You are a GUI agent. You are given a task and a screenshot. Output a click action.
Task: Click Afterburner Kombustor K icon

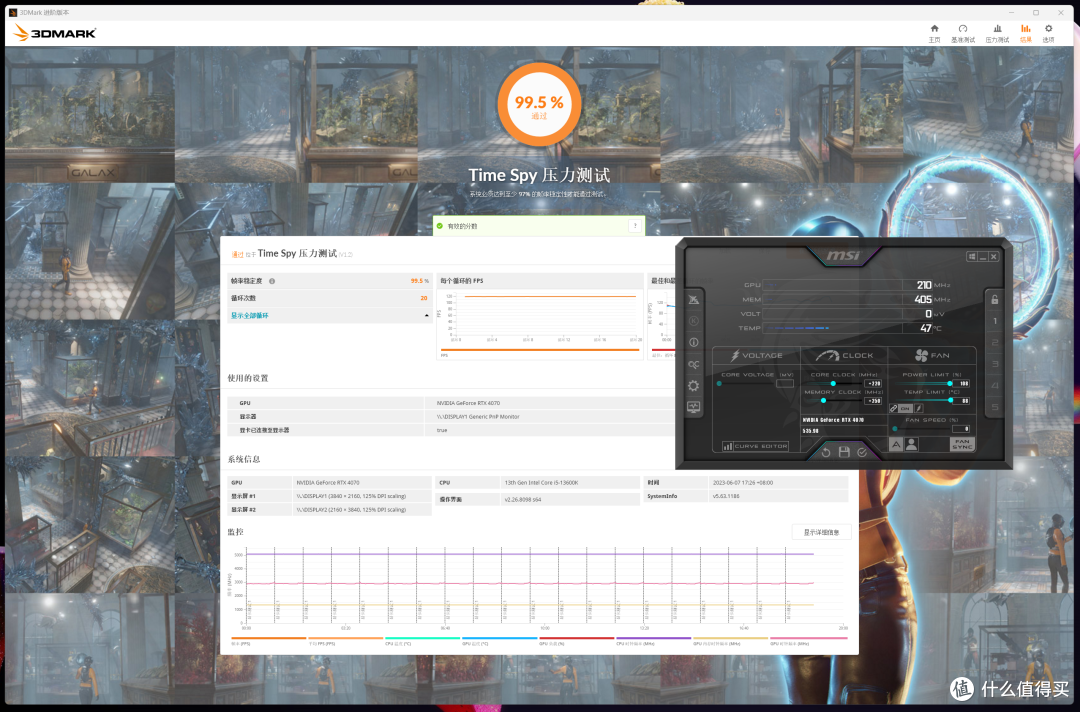click(x=694, y=321)
